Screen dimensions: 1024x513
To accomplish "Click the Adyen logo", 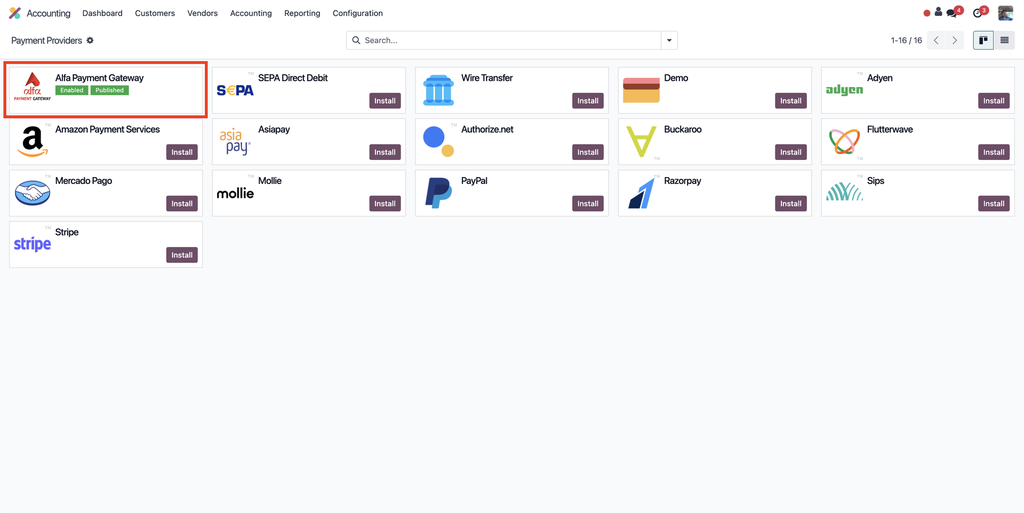I will click(844, 90).
